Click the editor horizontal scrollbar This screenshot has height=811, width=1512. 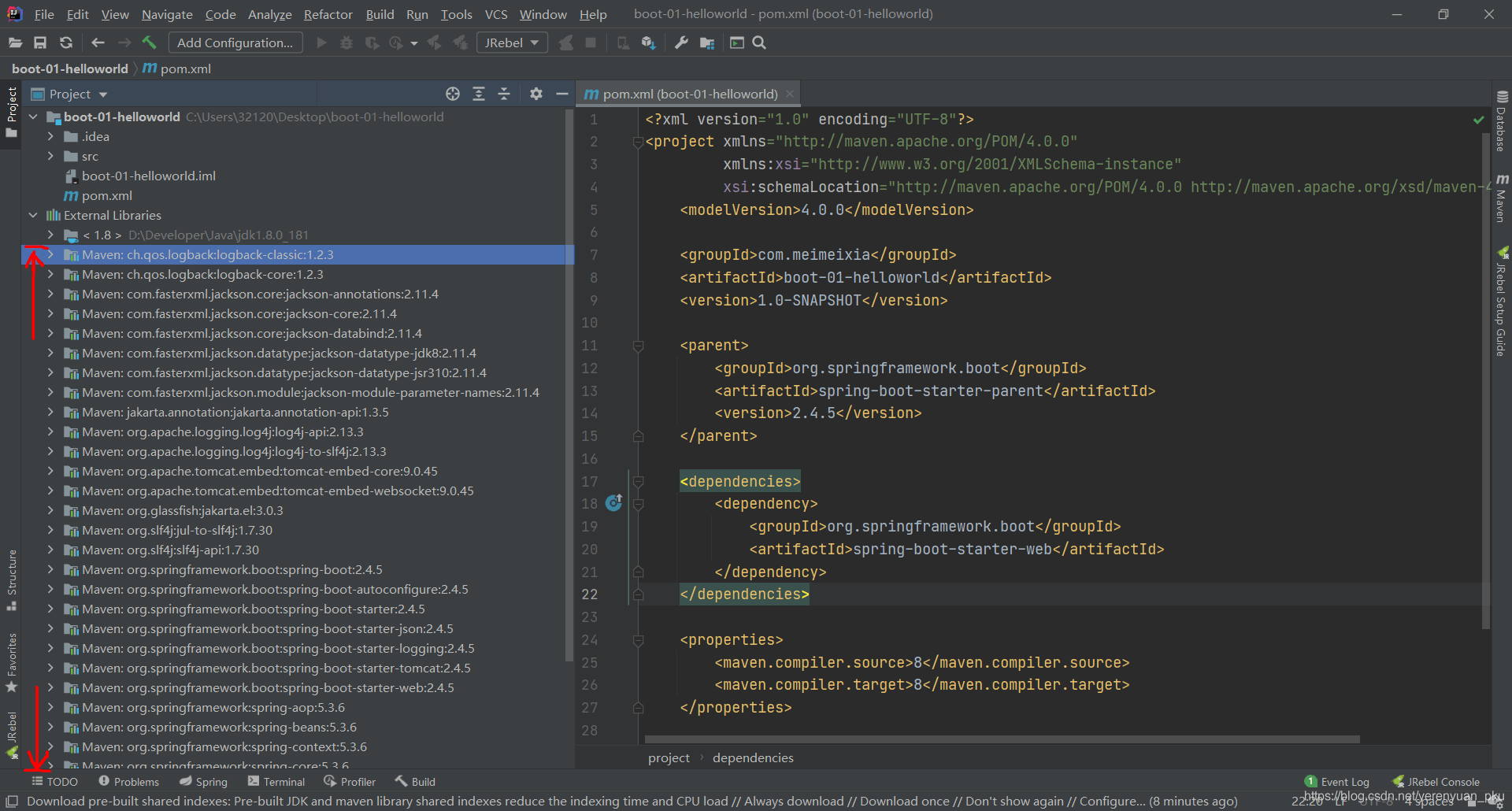pyautogui.click(x=1002, y=739)
